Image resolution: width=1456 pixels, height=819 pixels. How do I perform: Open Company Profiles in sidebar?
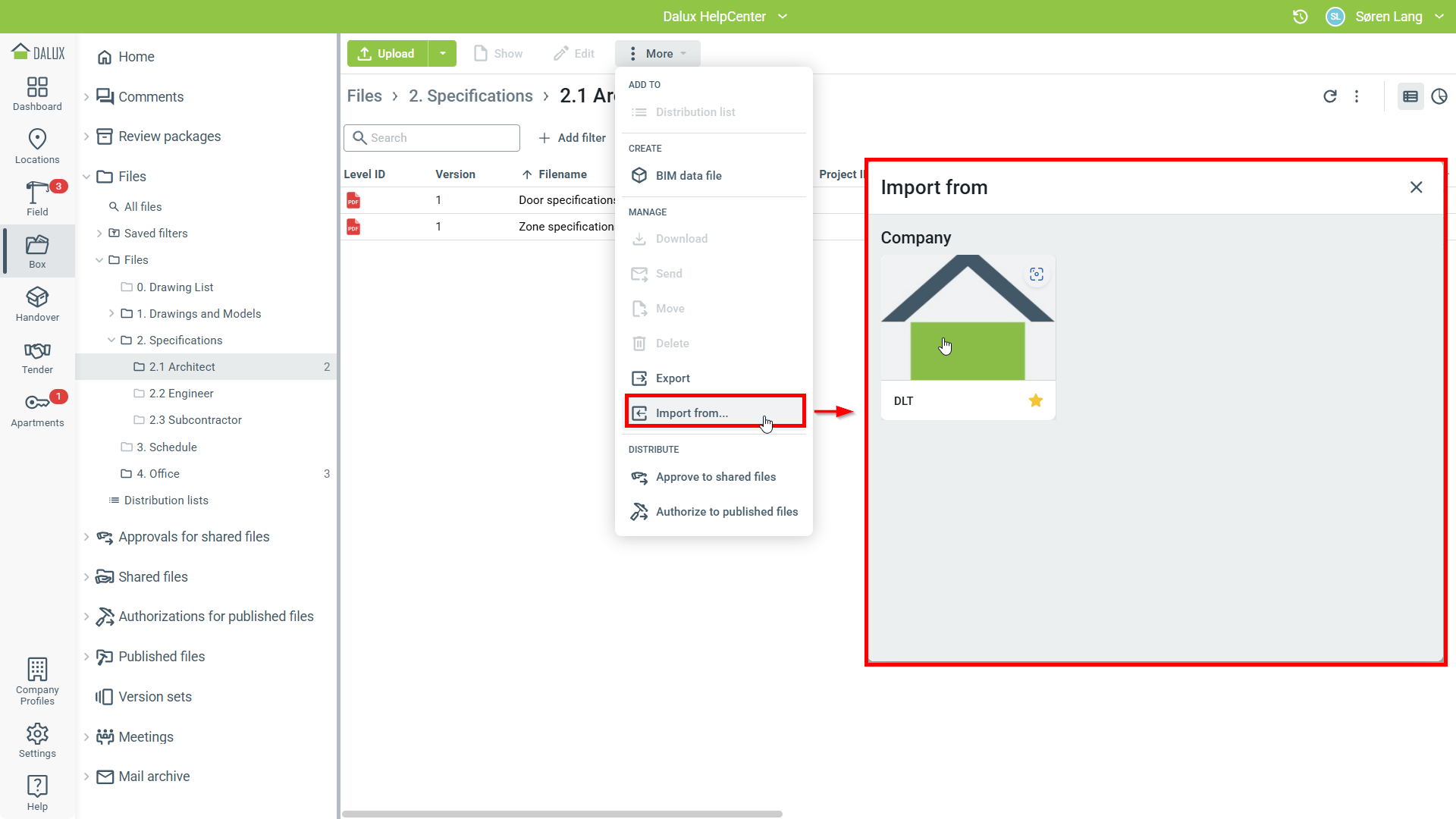tap(37, 680)
